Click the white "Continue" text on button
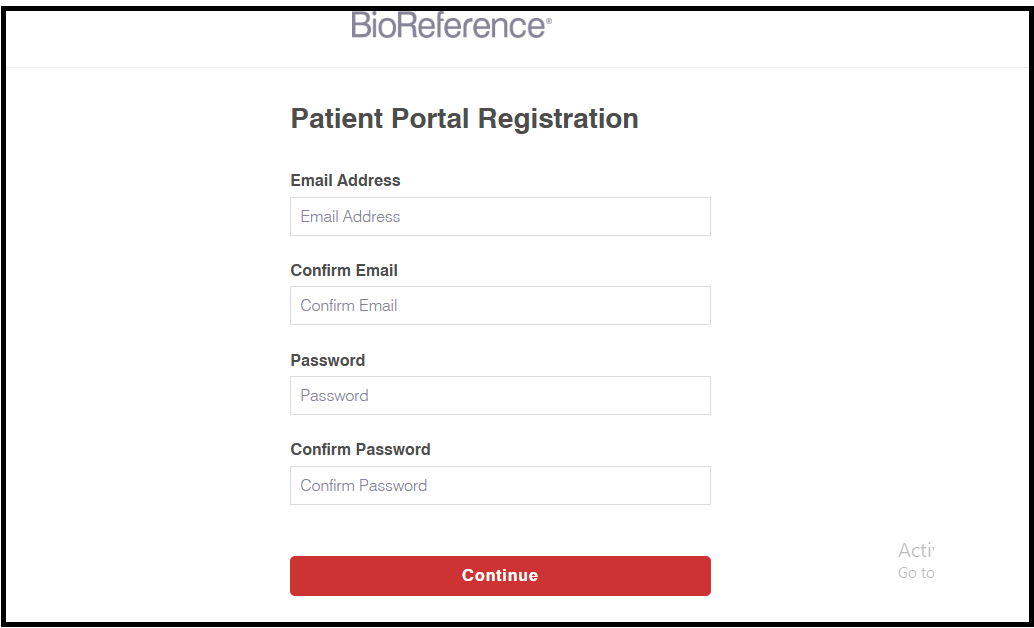Screen dimensions: 1034x628 click(500, 576)
